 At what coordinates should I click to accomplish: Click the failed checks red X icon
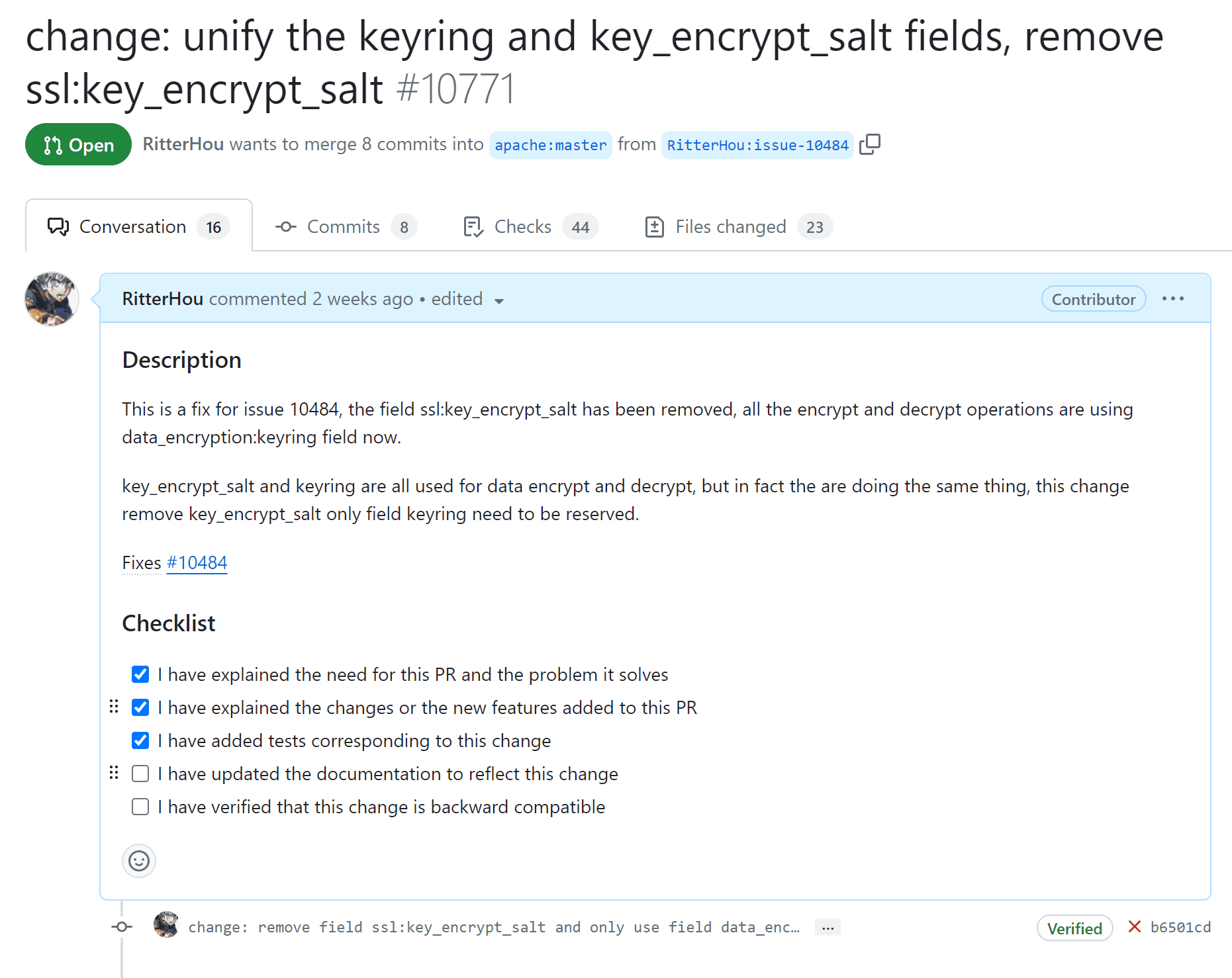point(1135,926)
